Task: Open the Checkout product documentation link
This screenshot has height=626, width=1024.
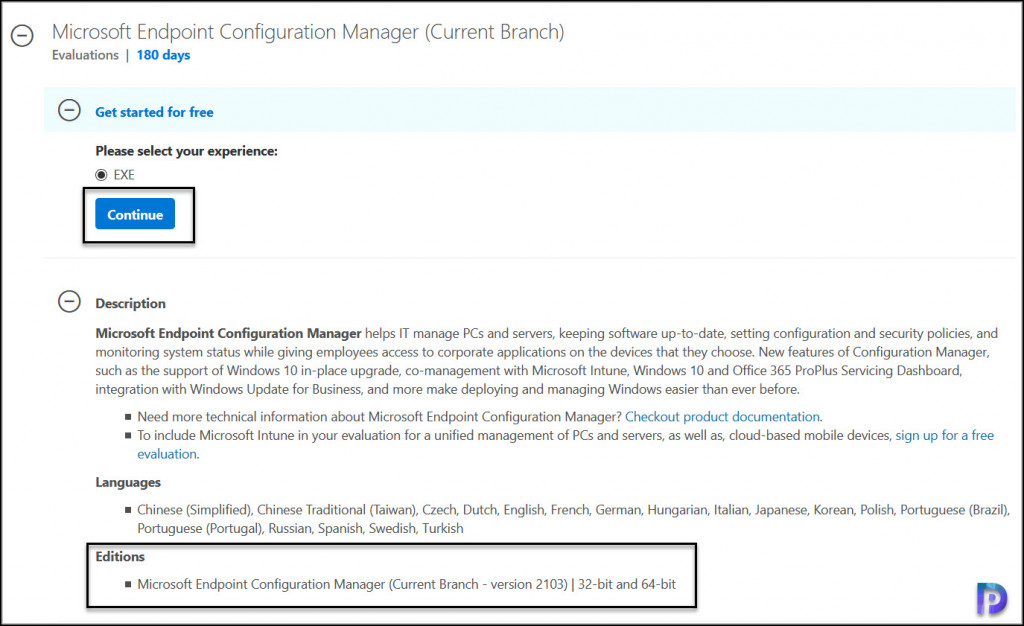Action: [722, 416]
